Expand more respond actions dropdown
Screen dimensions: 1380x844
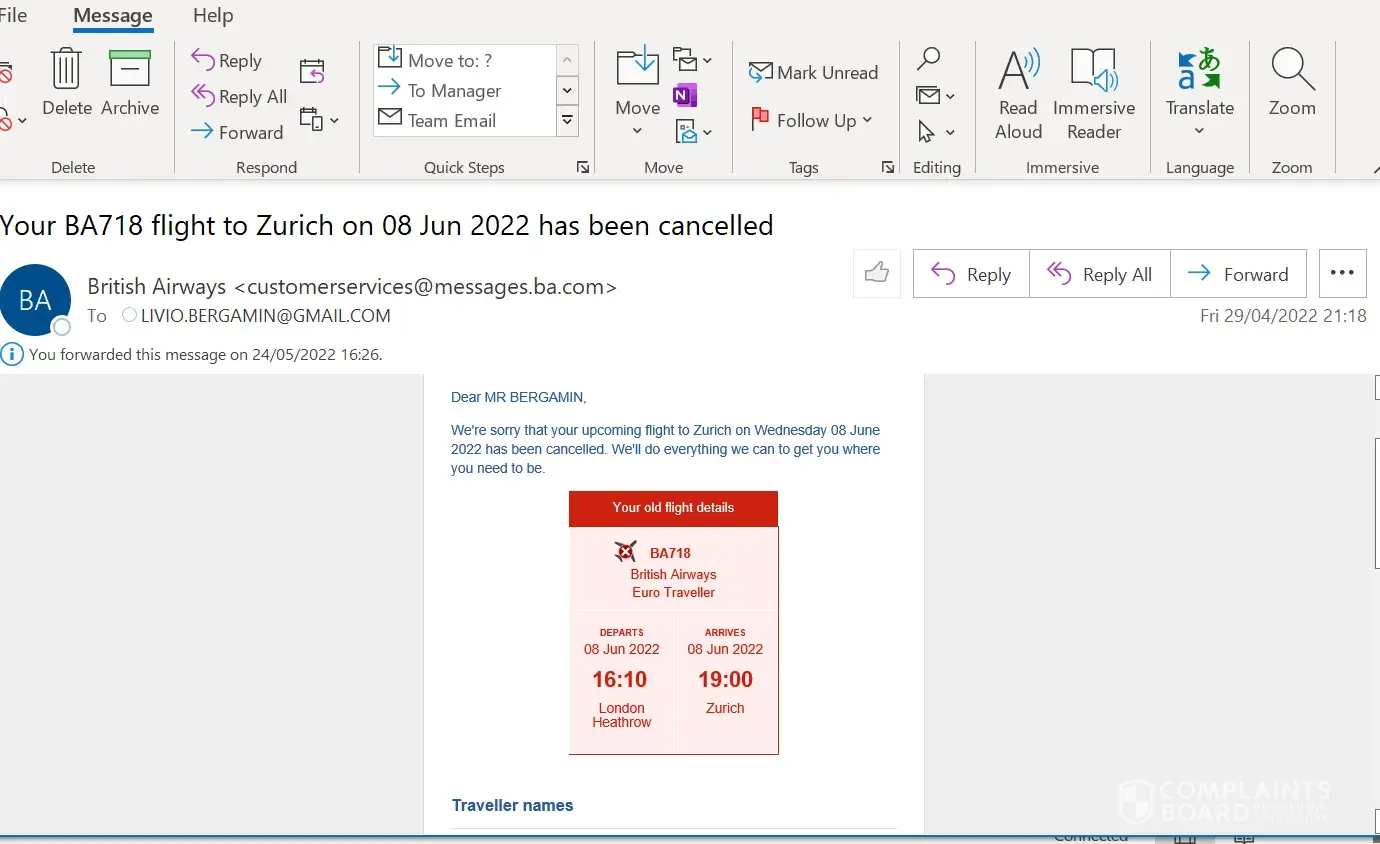[320, 120]
